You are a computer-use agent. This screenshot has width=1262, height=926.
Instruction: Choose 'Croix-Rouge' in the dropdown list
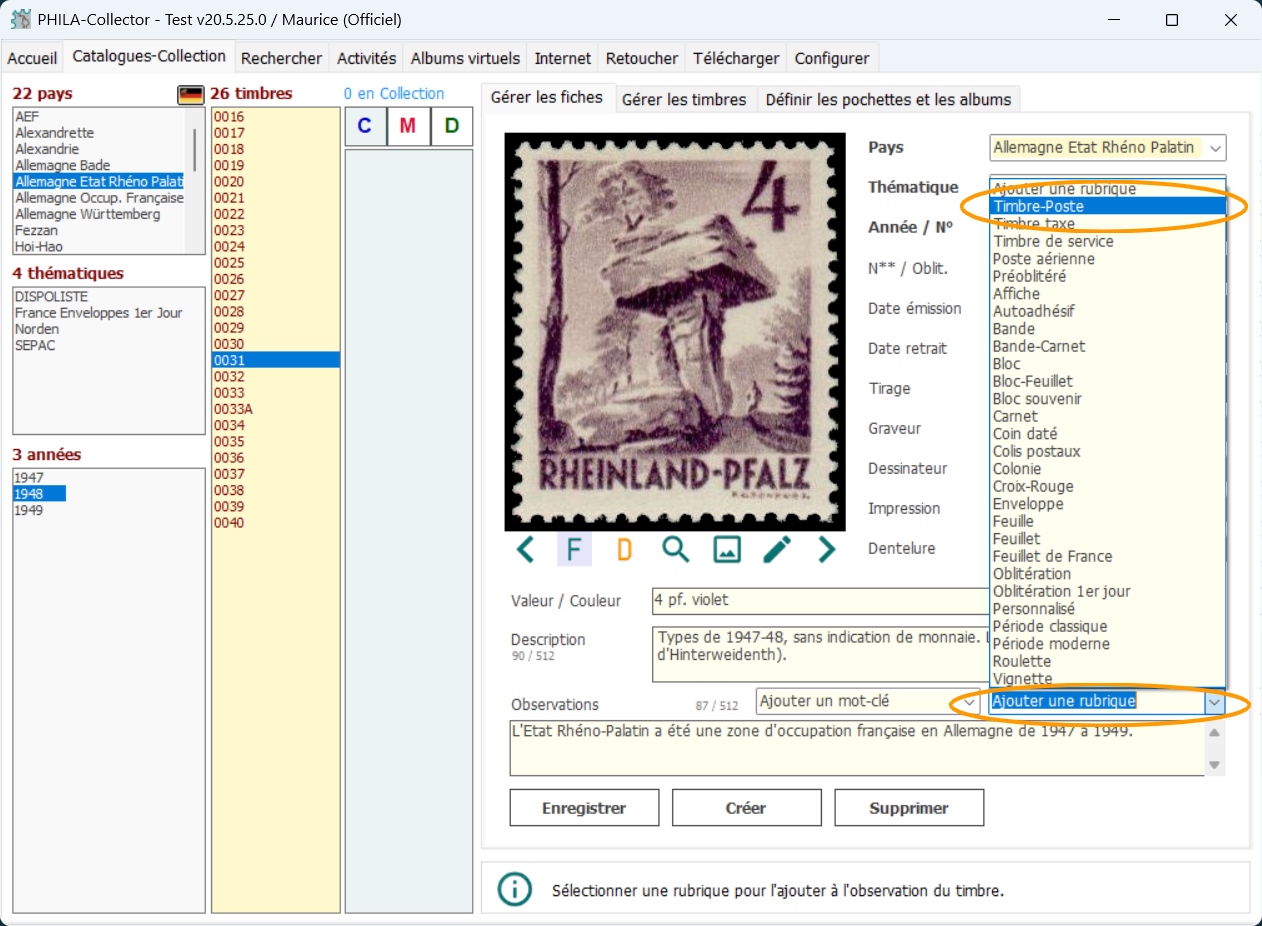[x=1108, y=486]
